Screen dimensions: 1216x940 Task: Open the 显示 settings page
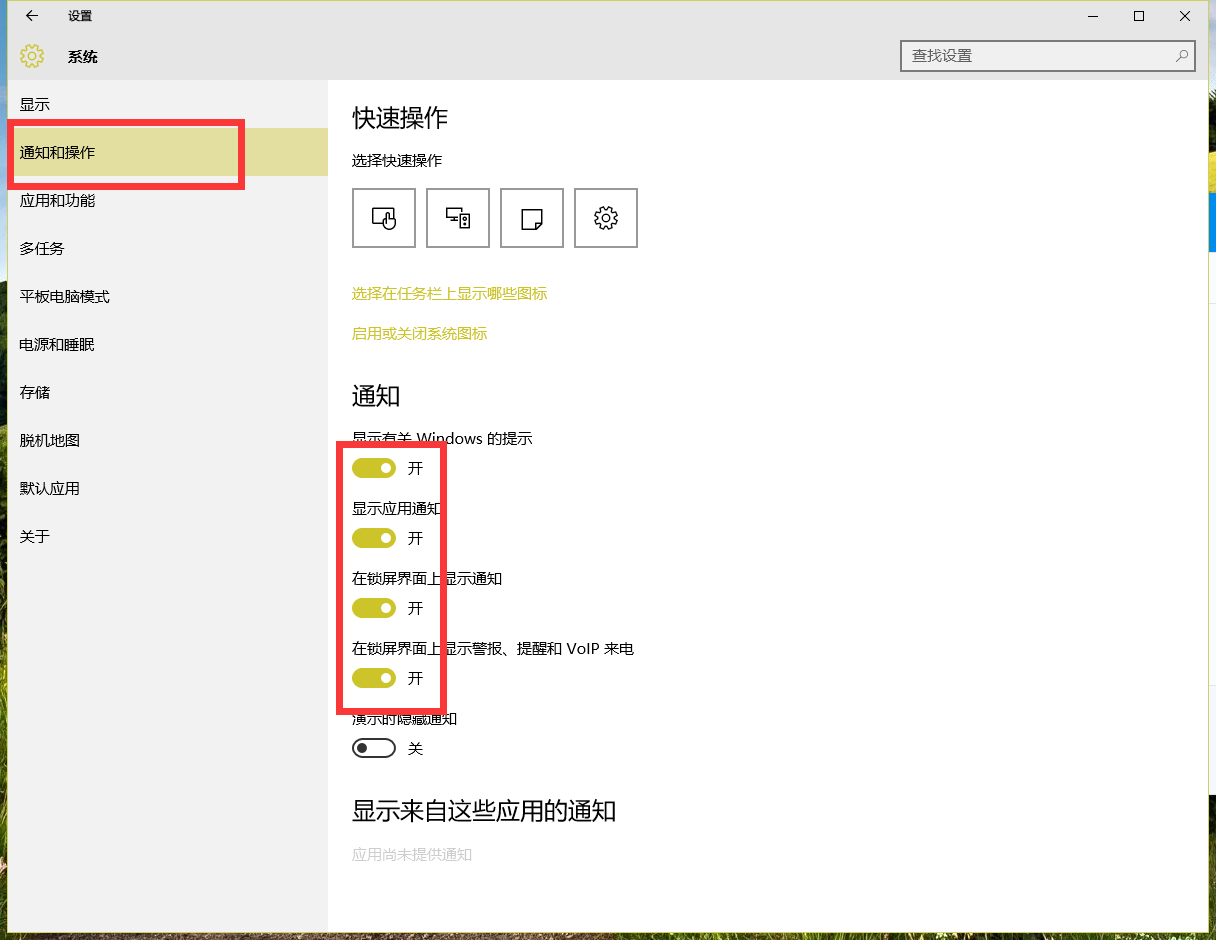(x=35, y=105)
